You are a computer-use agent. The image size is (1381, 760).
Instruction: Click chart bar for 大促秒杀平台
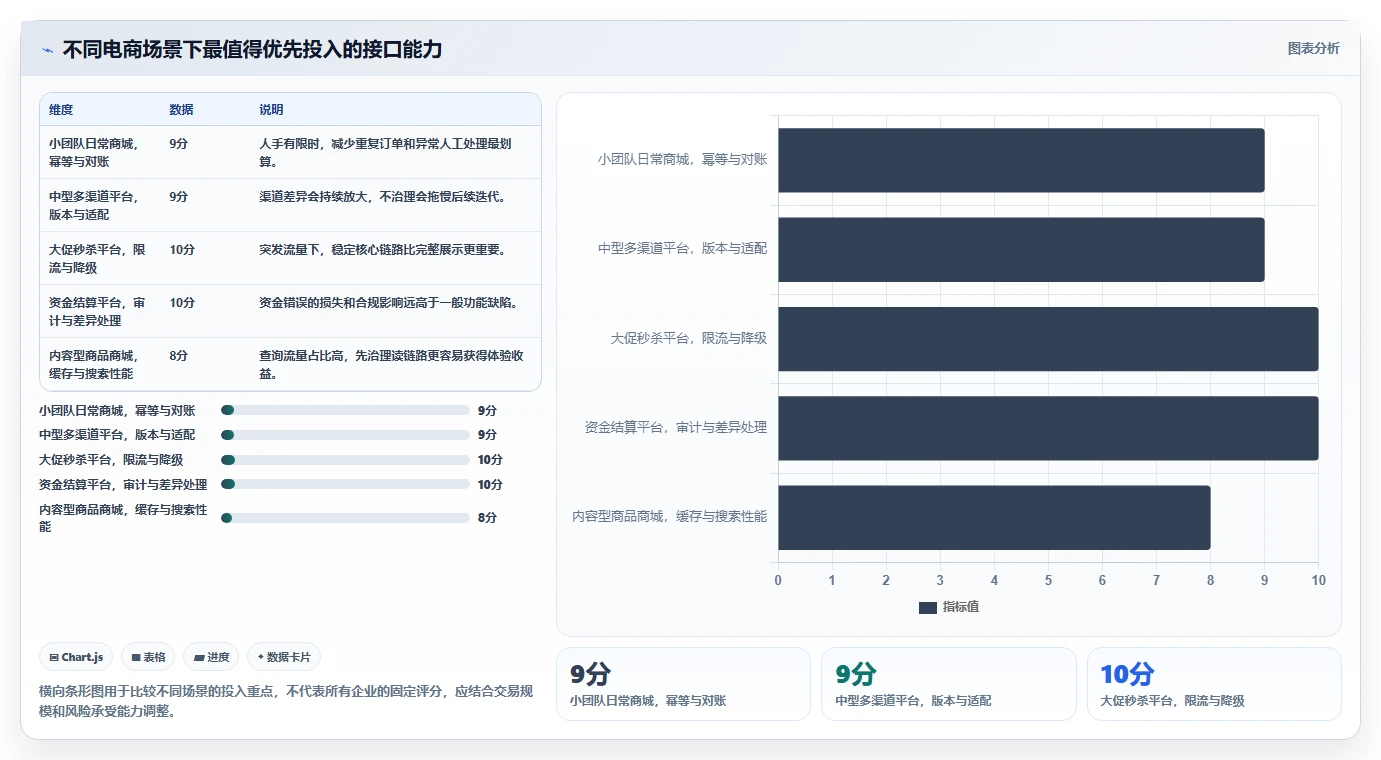click(x=1048, y=338)
